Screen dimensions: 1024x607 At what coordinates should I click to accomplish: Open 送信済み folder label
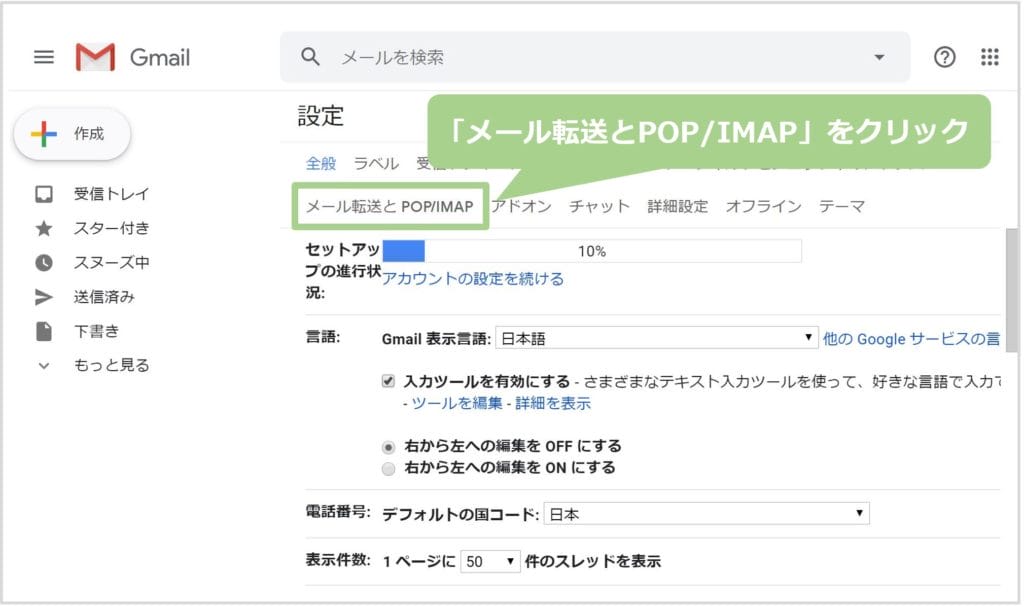[104, 297]
